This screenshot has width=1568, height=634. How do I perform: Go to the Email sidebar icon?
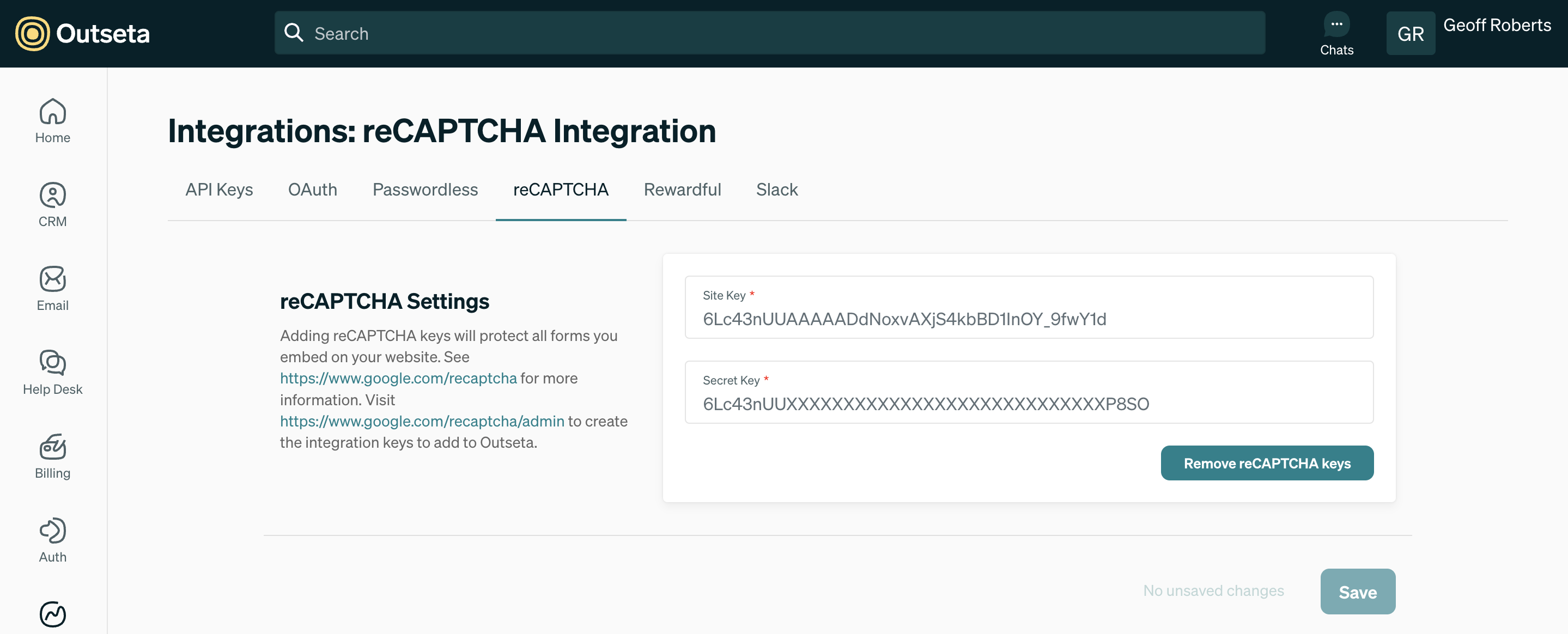[52, 279]
